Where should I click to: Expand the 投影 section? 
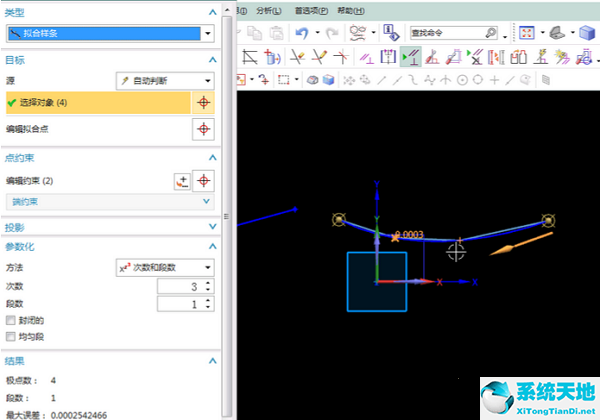(x=213, y=226)
